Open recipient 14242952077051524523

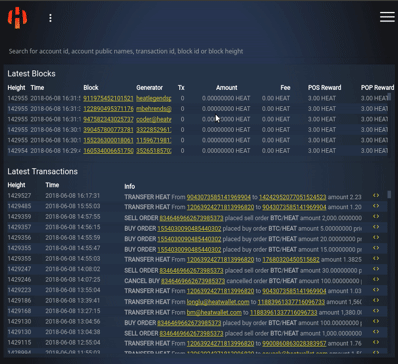[x=292, y=197]
